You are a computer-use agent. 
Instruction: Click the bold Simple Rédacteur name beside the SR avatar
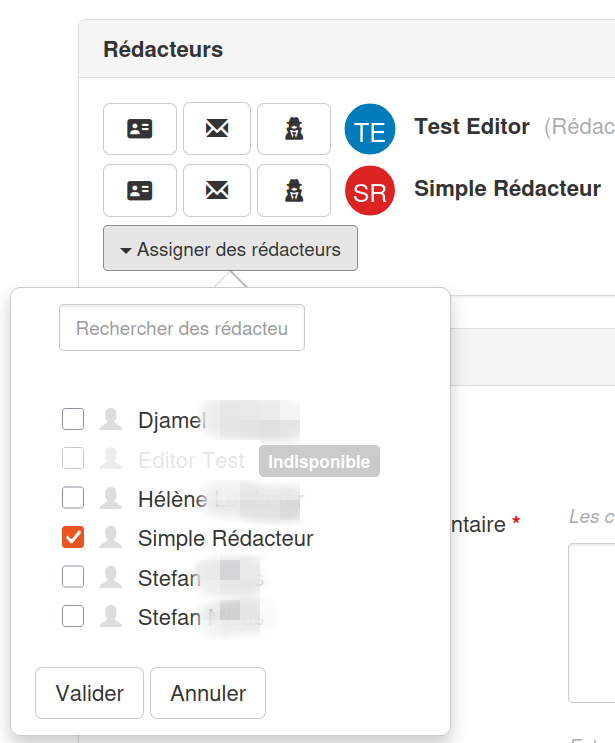[x=507, y=189]
